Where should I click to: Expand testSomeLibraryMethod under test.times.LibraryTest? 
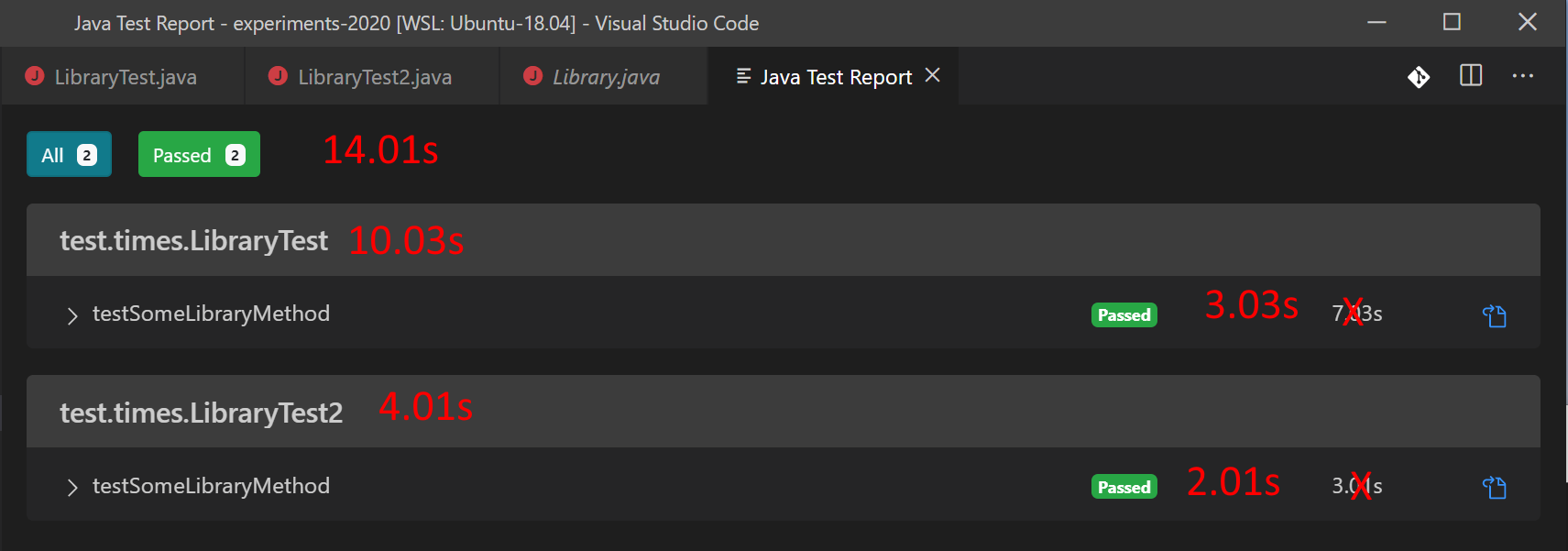click(72, 316)
